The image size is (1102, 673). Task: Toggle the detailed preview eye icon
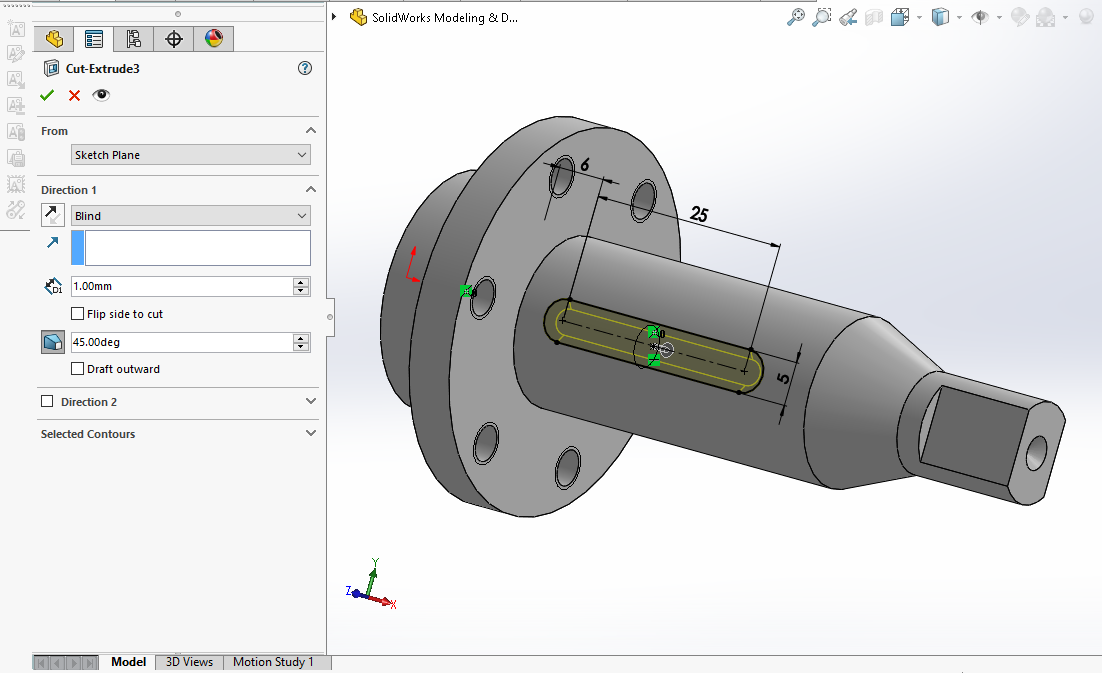(101, 95)
